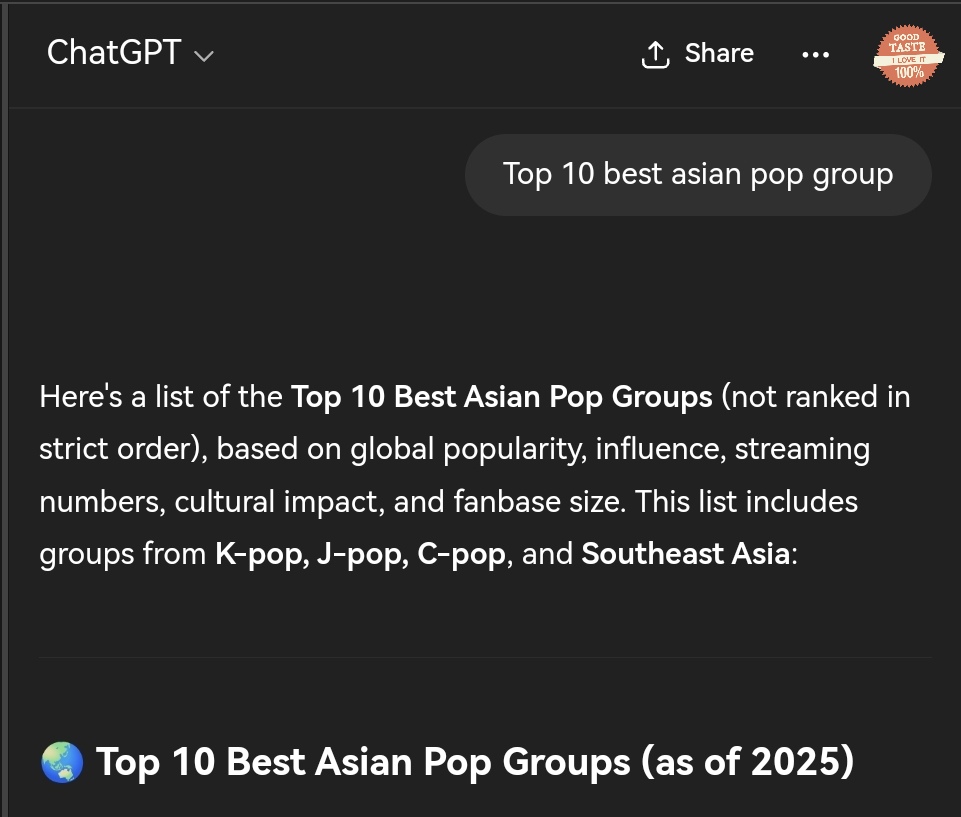Viewport: 961px width, 817px height.
Task: Click the Share upload icon
Action: [655, 55]
